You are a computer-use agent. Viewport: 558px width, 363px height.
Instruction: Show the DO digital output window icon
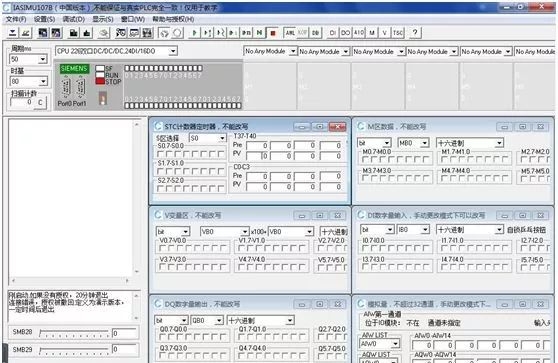pyautogui.click(x=345, y=33)
